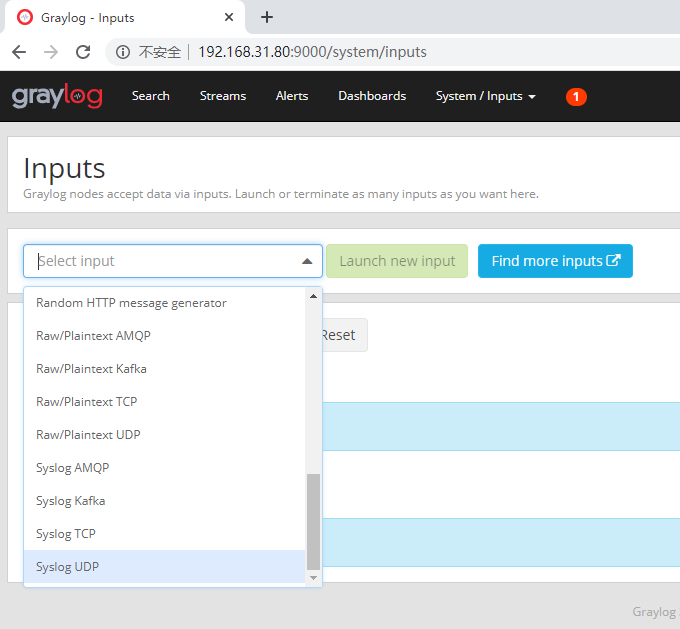Open Dashboards from navbar

(x=372, y=96)
